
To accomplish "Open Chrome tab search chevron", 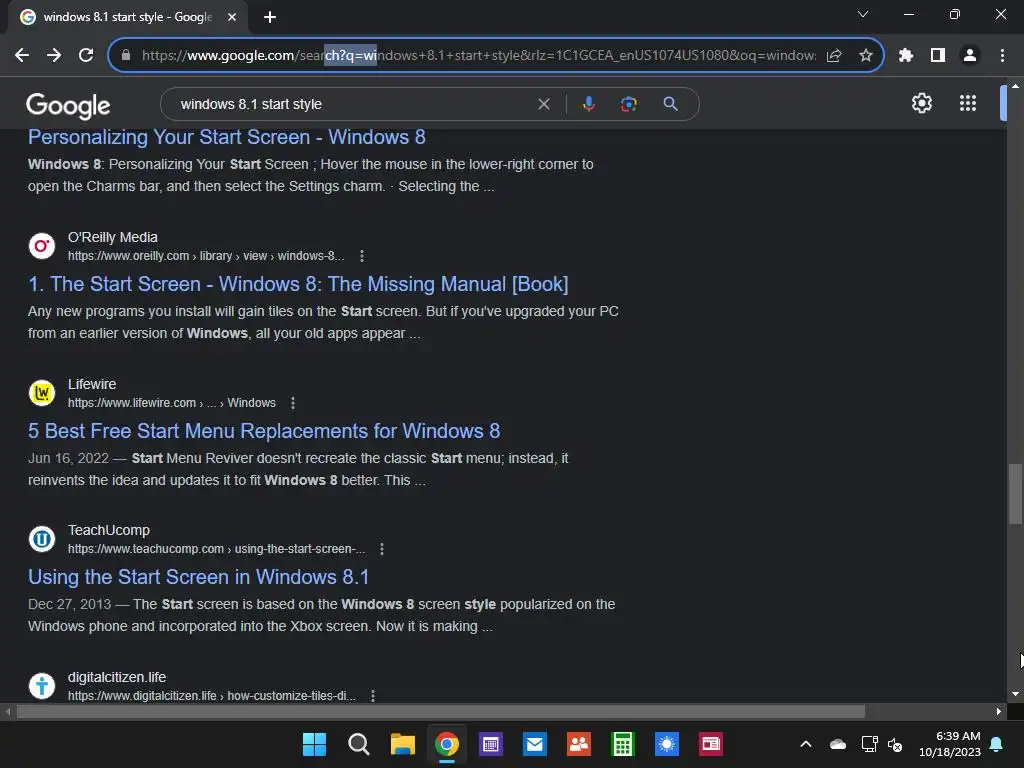I will point(863,14).
